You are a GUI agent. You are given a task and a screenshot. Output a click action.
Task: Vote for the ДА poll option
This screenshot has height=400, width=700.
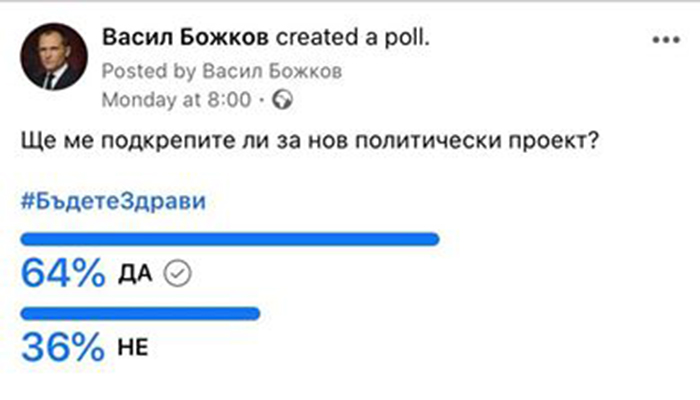135,274
